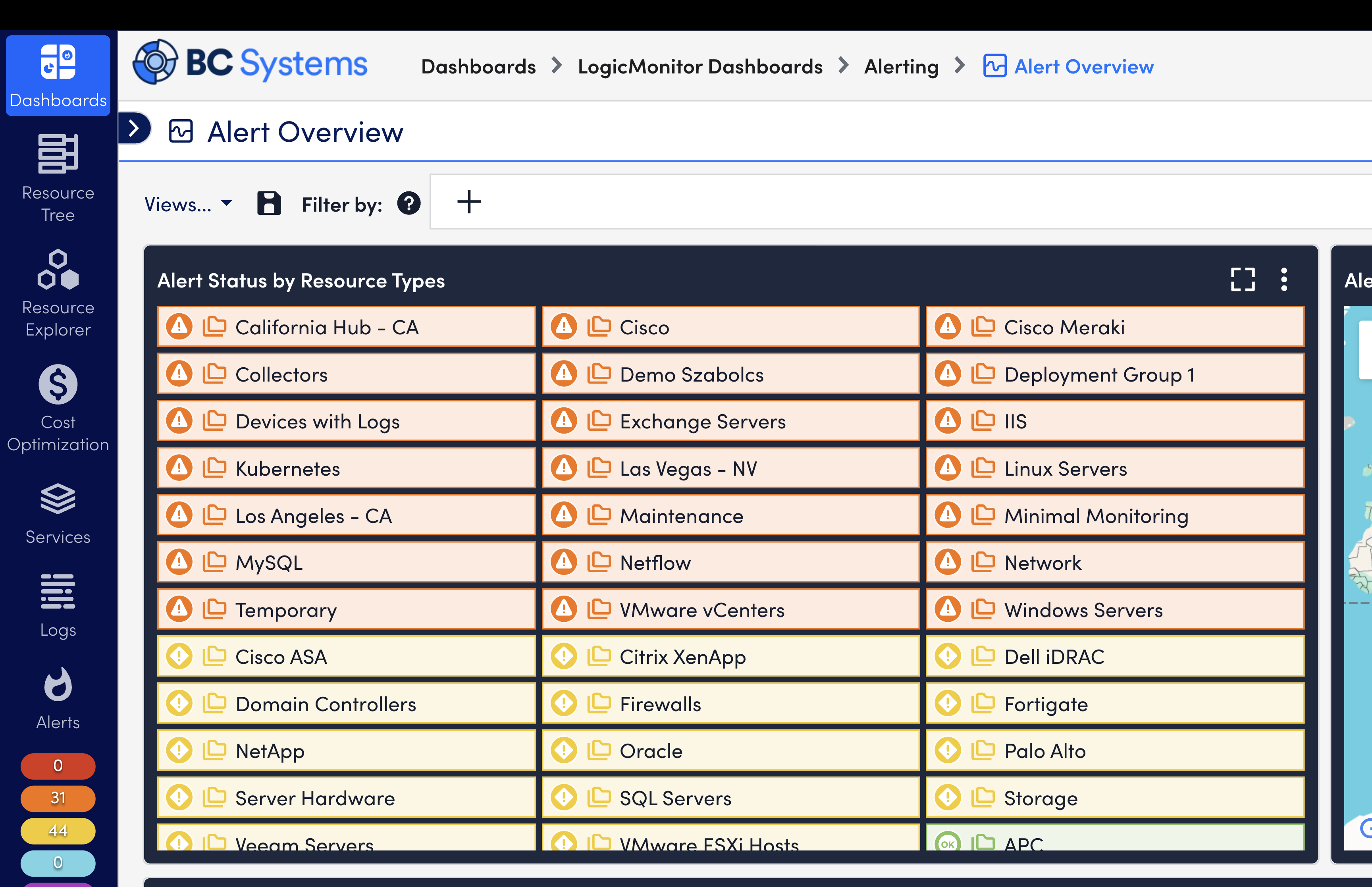Open the Network resource tile

point(1115,562)
